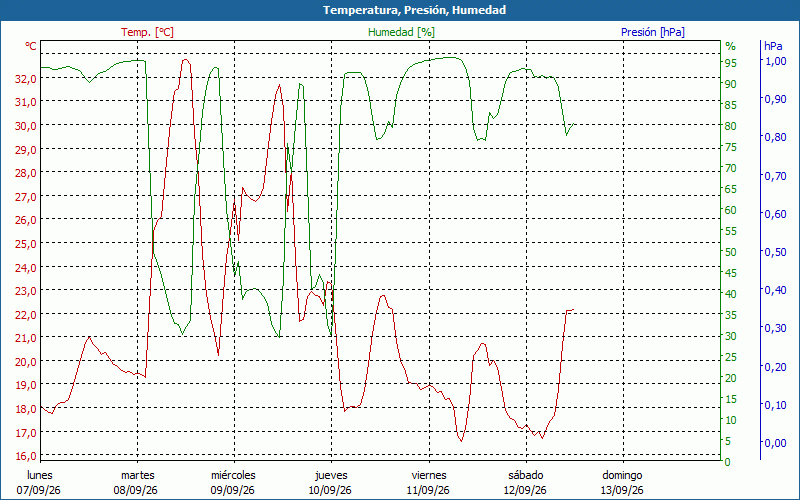This screenshot has height=500, width=800.
Task: Click the 60 humidity axis value
Action: [x=731, y=210]
